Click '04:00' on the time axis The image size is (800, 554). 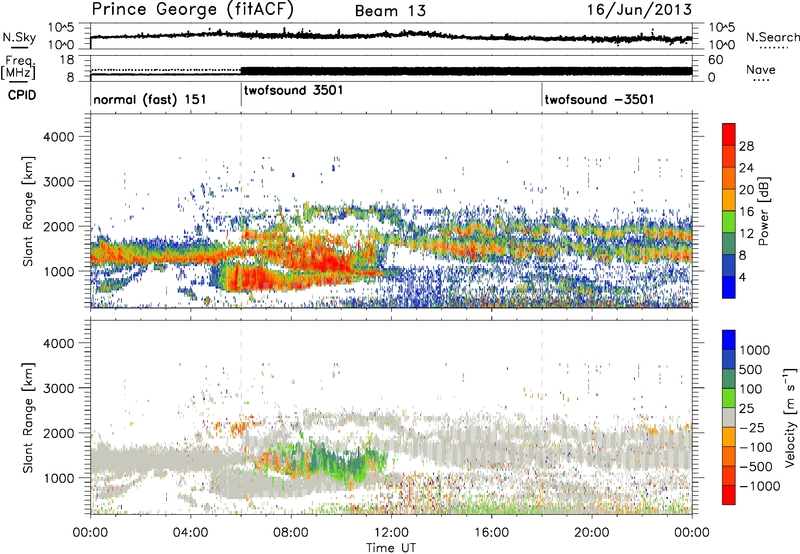(190, 533)
